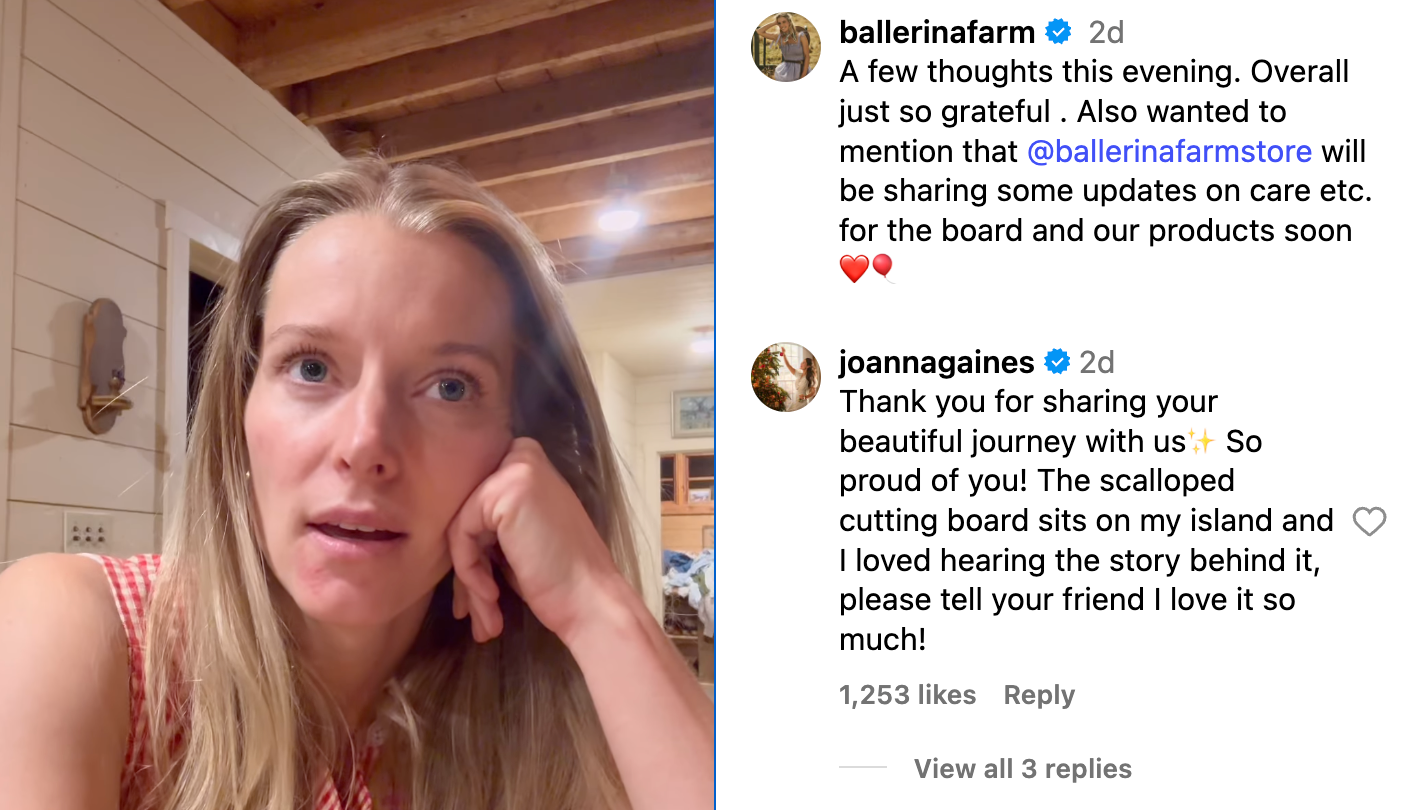Click the 2d timestamp on ballerinafarm's caption
This screenshot has width=1416, height=810.
coord(1106,32)
